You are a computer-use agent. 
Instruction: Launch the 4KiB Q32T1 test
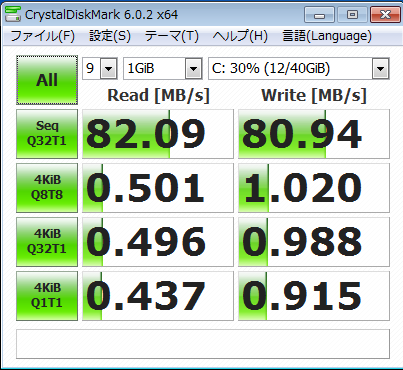pos(47,242)
